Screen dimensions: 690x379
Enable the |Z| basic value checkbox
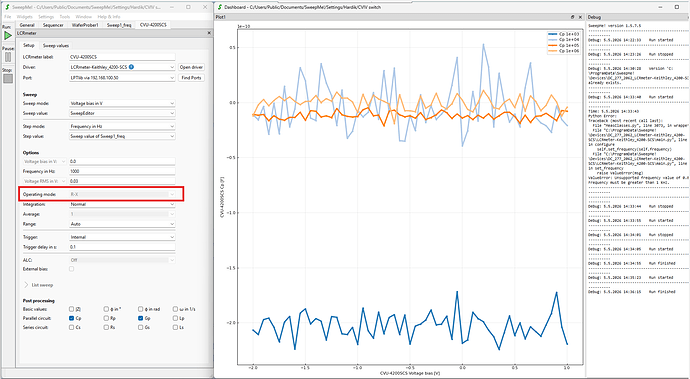[x=71, y=309]
